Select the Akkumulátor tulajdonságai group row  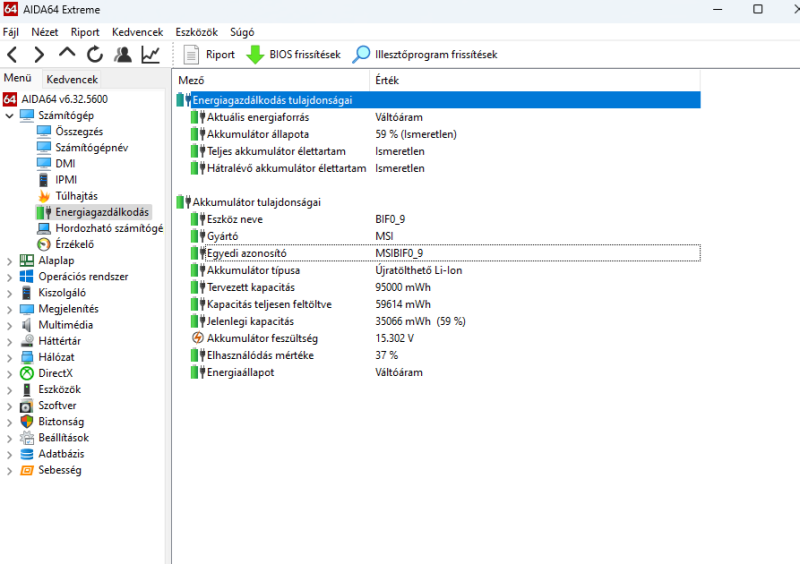coord(438,202)
